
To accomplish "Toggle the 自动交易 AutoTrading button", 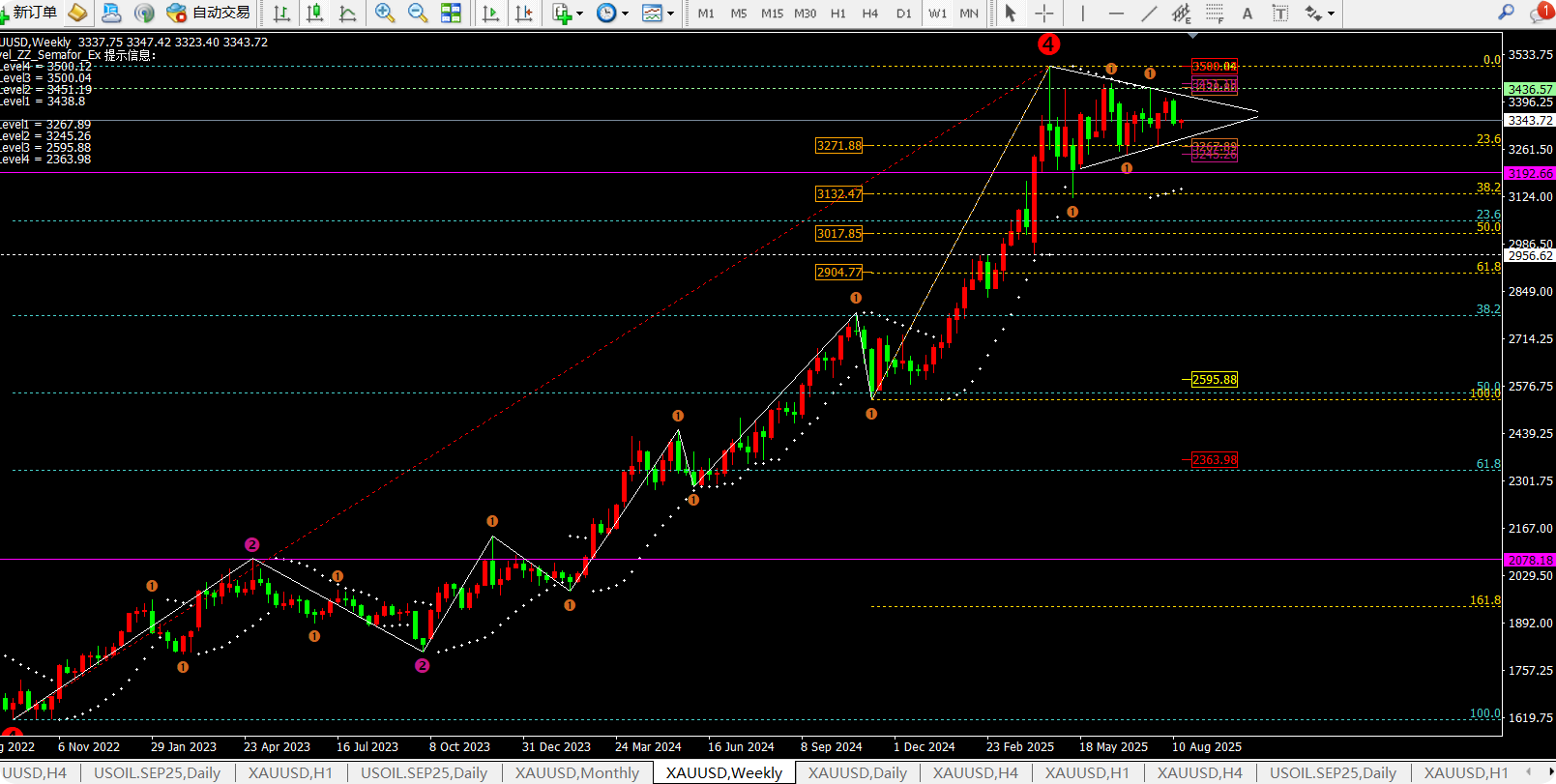I will coord(209,13).
